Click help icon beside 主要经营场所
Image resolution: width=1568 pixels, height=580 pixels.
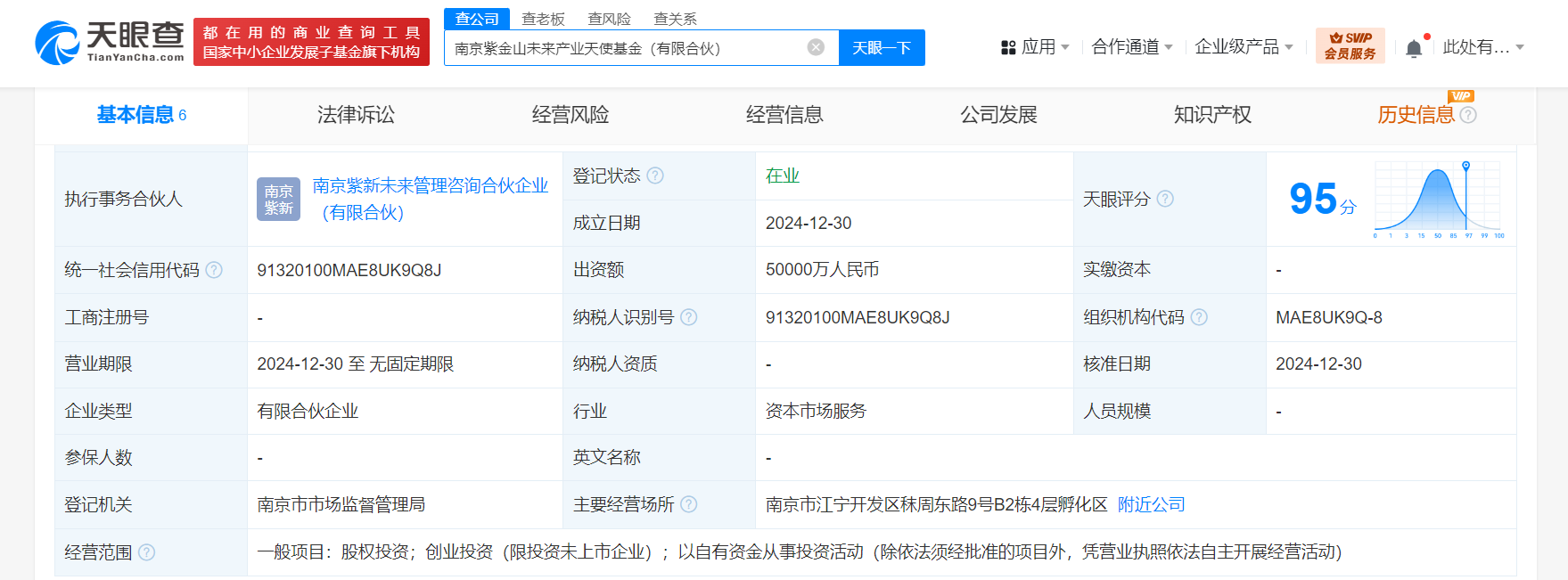(688, 504)
